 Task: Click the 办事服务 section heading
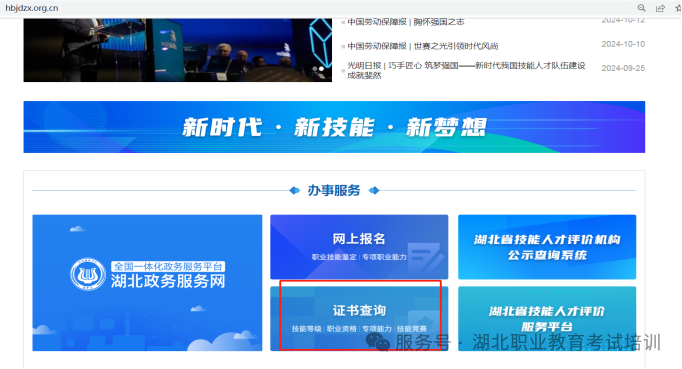click(334, 190)
